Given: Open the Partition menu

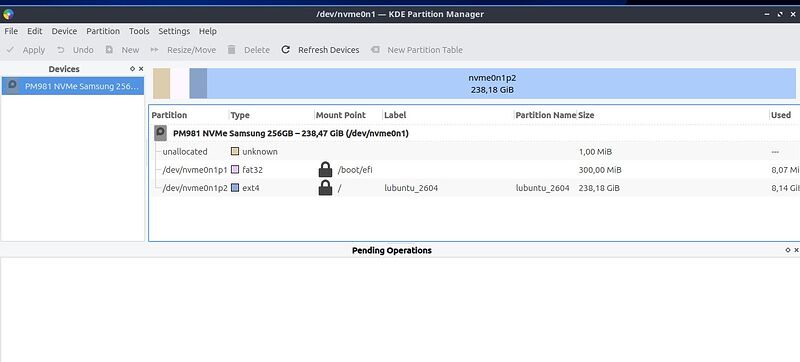Looking at the screenshot, I should 103,31.
